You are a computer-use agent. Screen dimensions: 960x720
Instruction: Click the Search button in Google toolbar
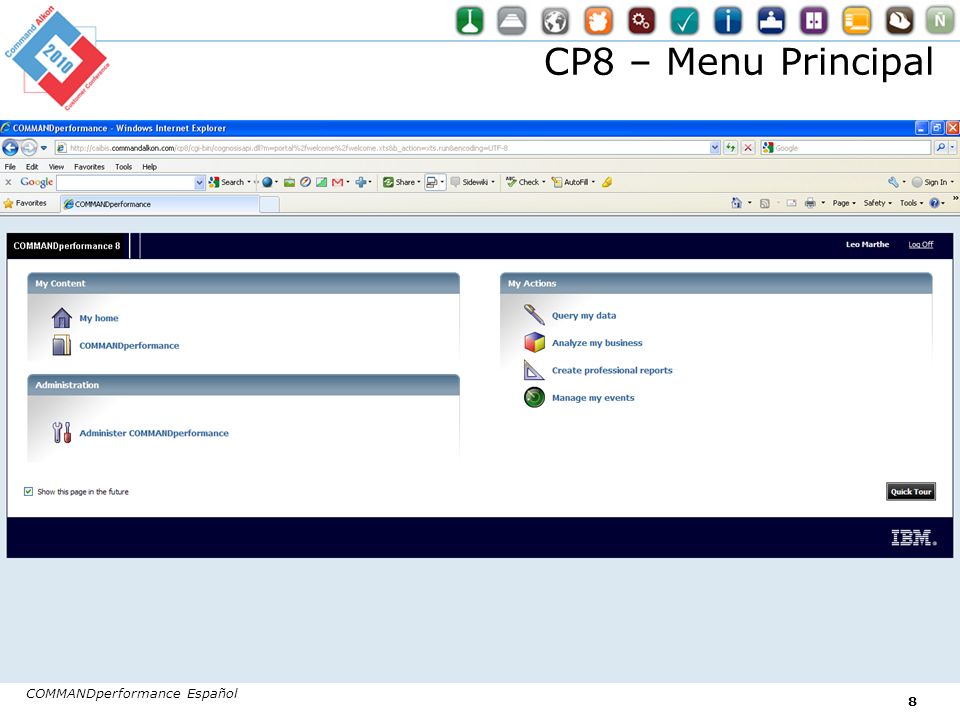click(227, 182)
